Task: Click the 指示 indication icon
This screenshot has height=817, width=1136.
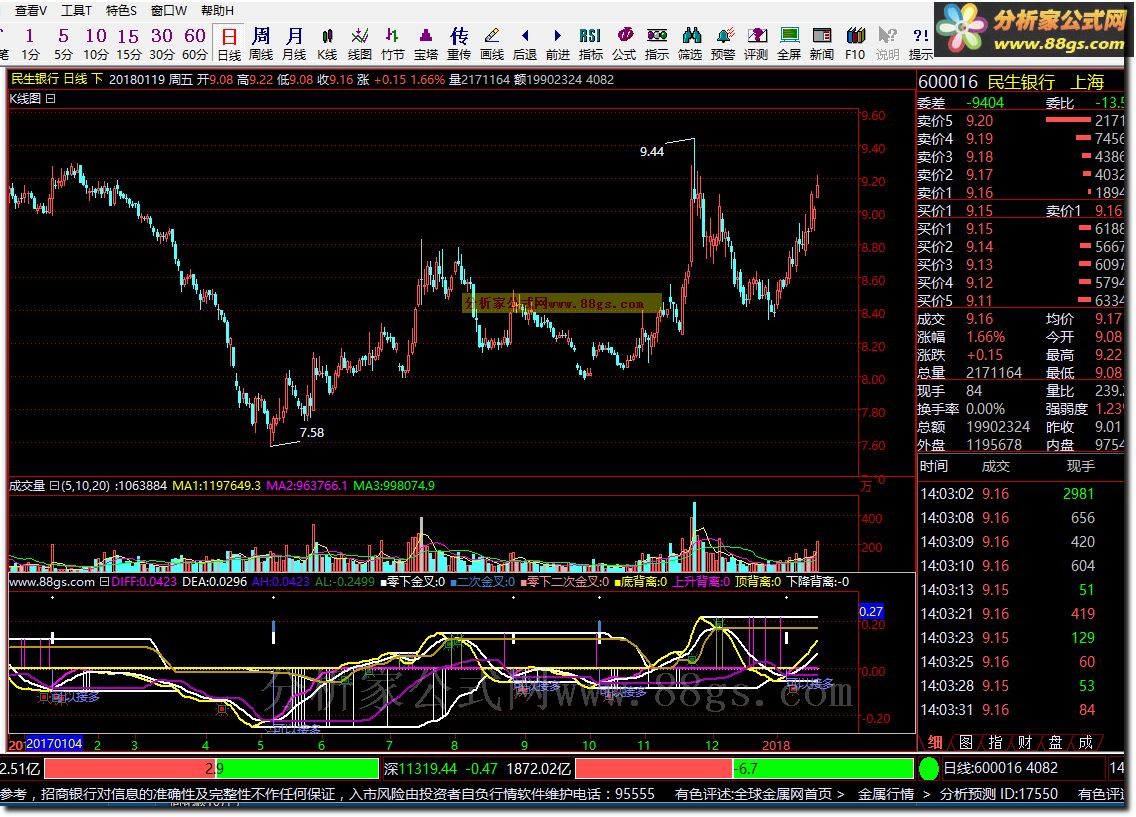Action: [x=657, y=43]
